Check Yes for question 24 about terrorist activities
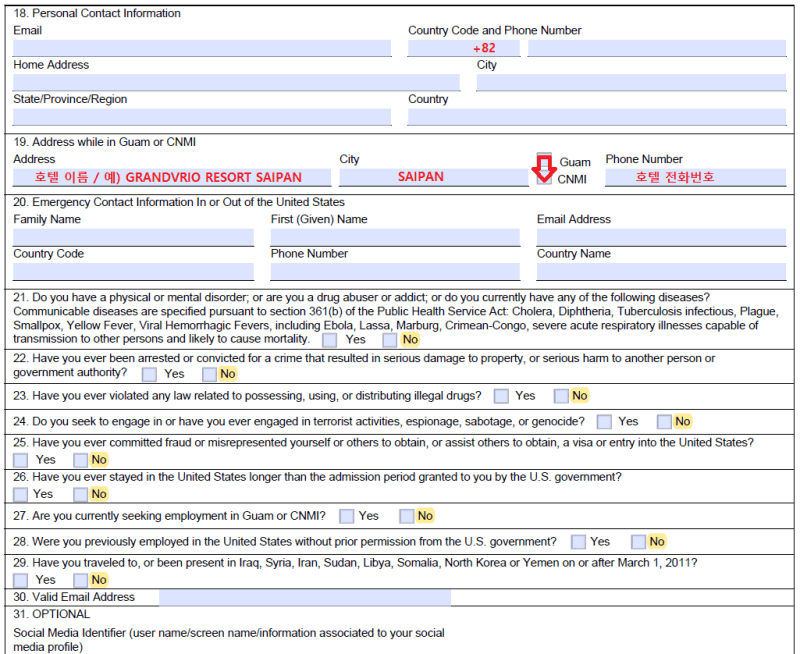The height and width of the screenshot is (654, 800). pyautogui.click(x=605, y=422)
